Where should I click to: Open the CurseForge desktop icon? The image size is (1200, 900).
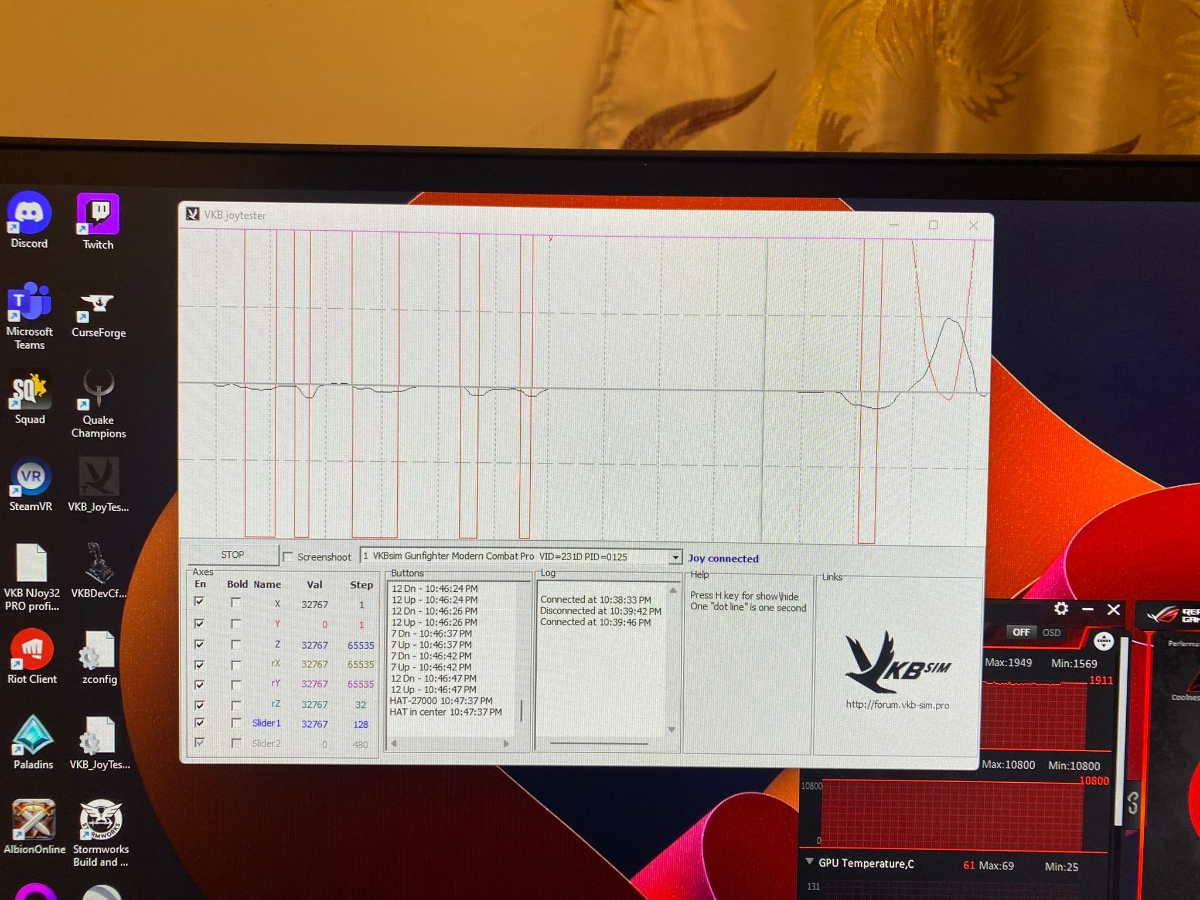(98, 304)
